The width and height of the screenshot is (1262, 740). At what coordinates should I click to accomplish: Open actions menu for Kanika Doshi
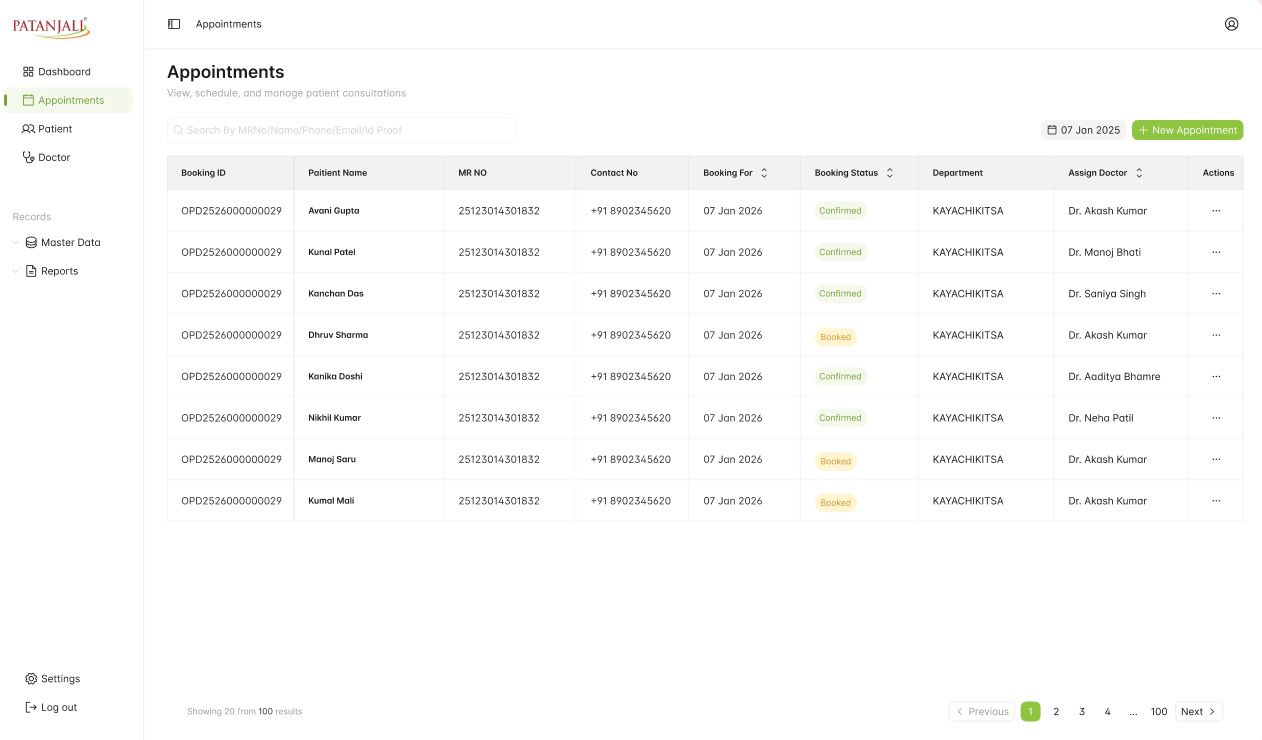tap(1216, 377)
